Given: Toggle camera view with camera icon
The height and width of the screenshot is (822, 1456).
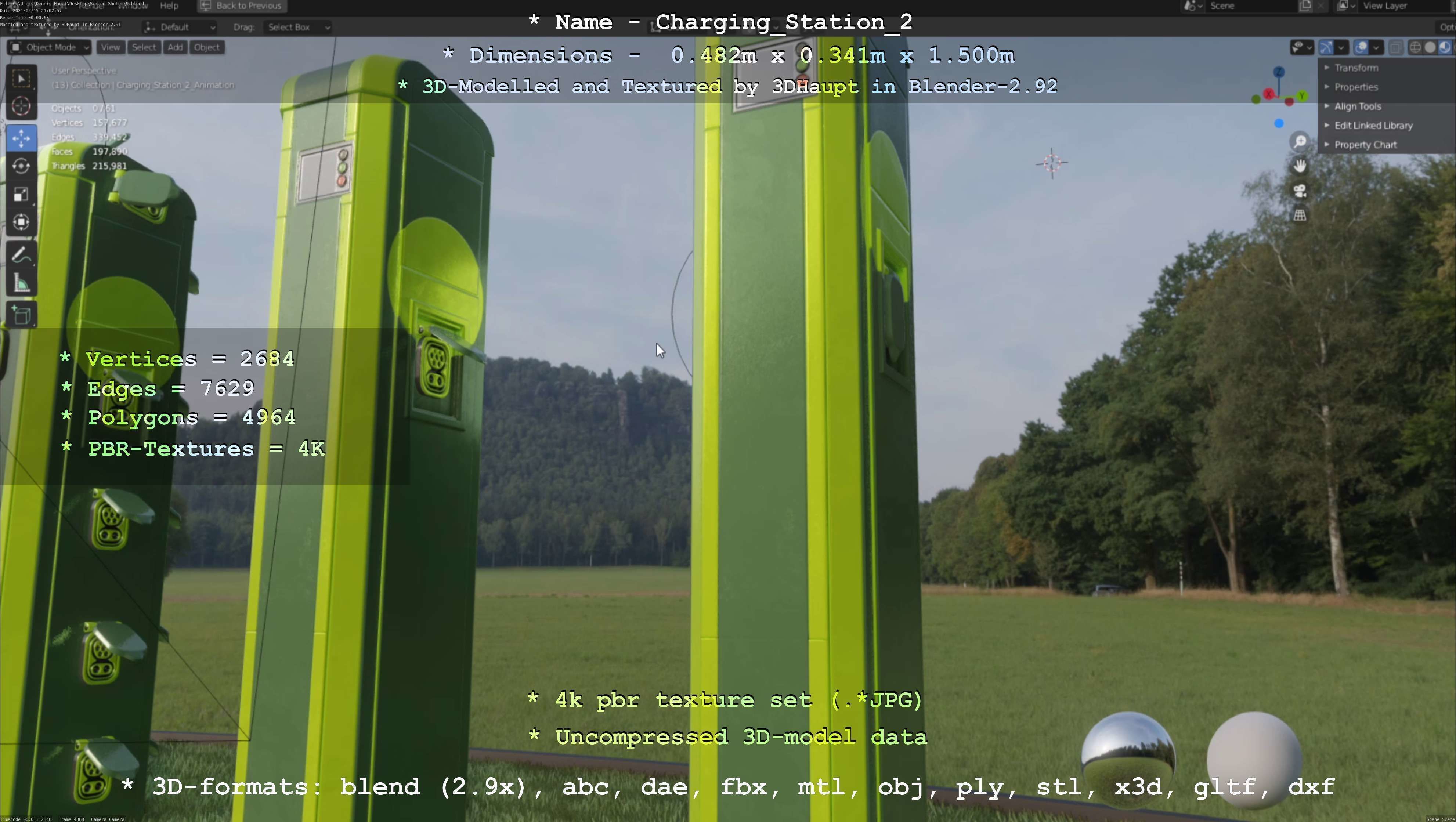Looking at the screenshot, I should (1300, 191).
